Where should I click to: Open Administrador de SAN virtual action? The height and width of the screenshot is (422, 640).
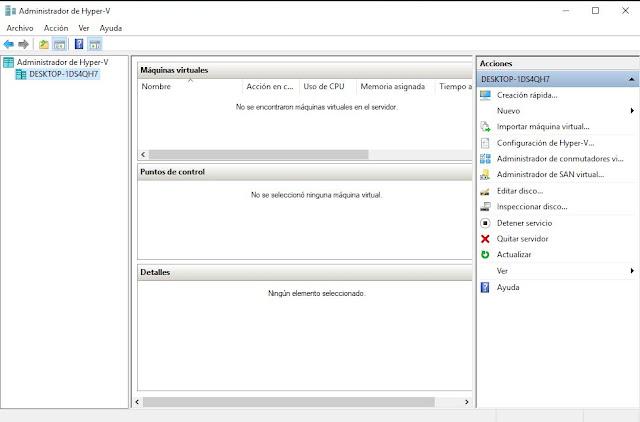pos(550,175)
